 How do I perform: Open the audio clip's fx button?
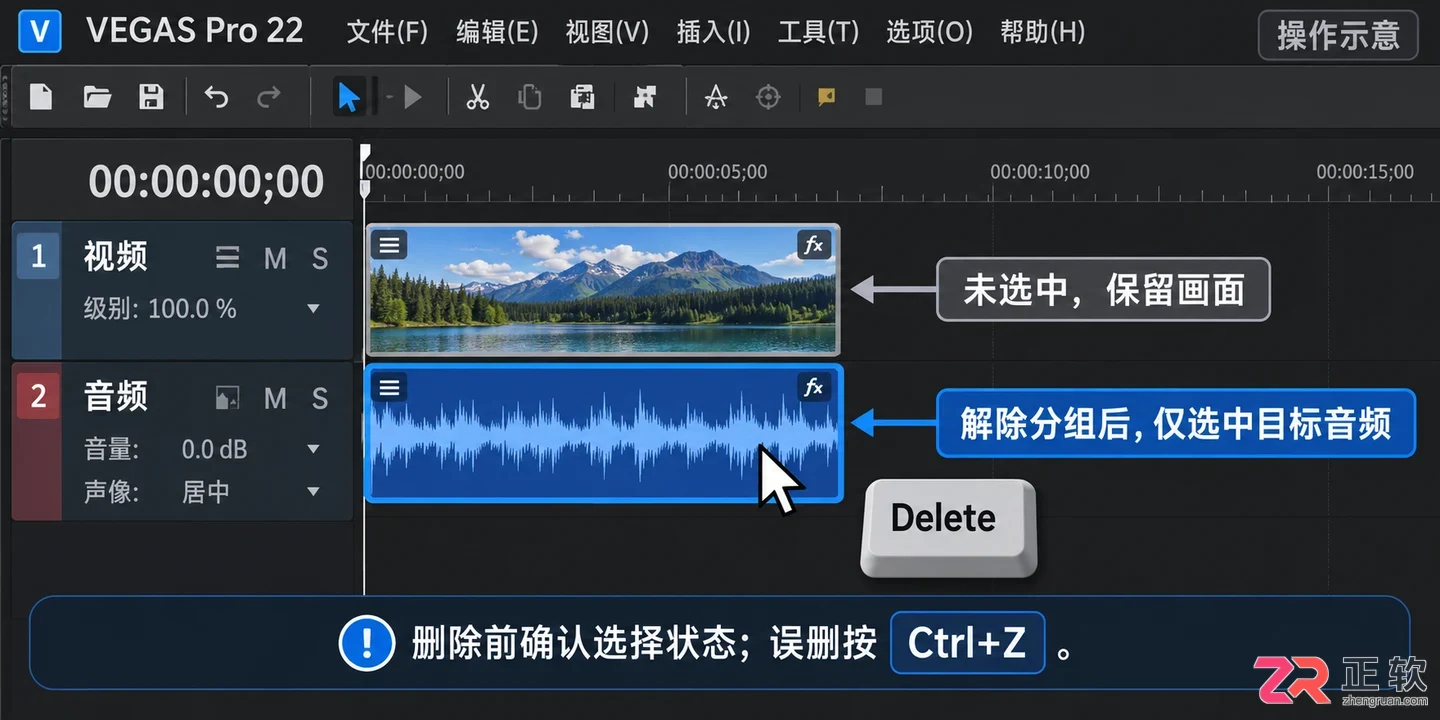click(x=814, y=387)
